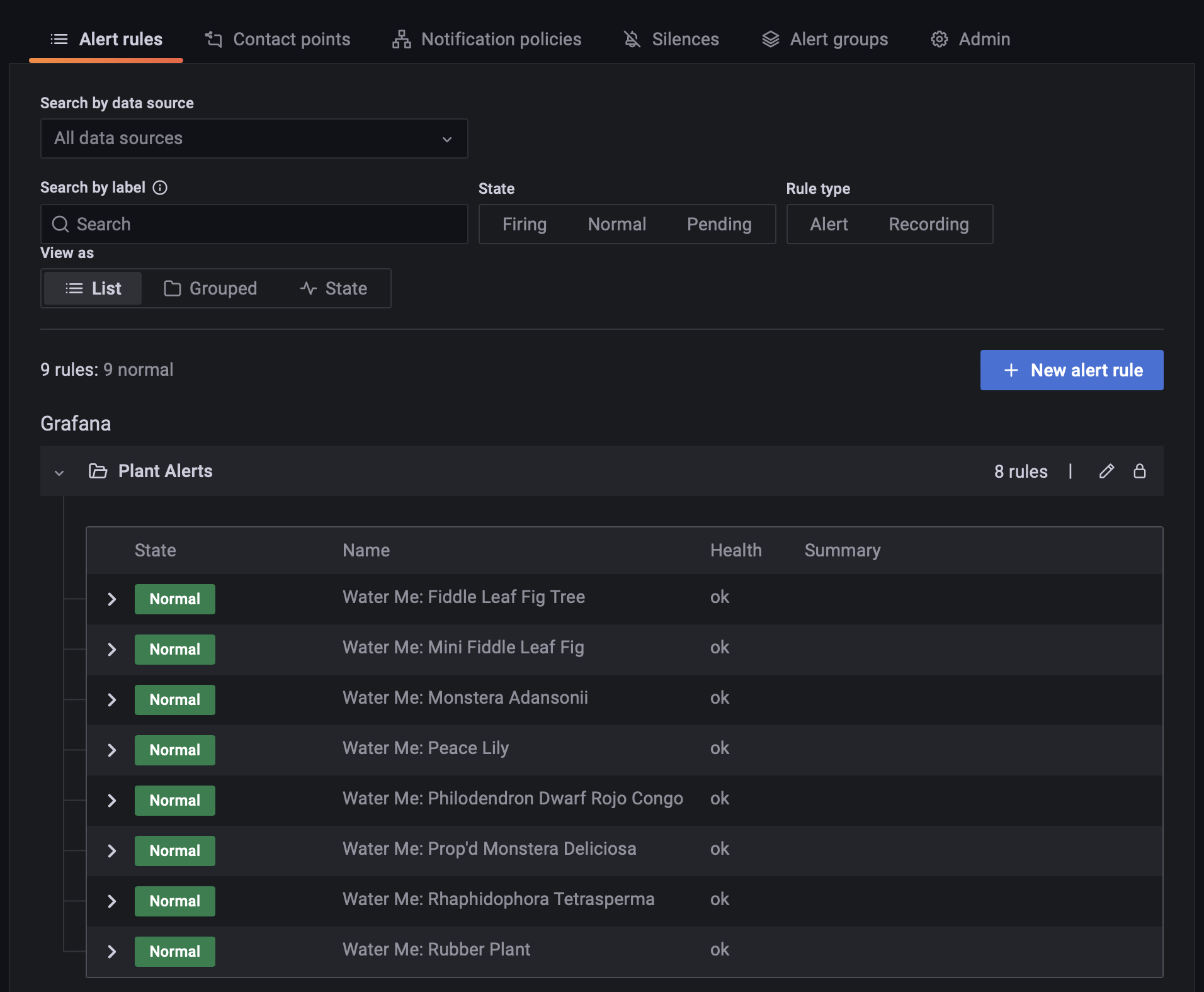Click the State column header
The image size is (1204, 992).
(x=155, y=550)
